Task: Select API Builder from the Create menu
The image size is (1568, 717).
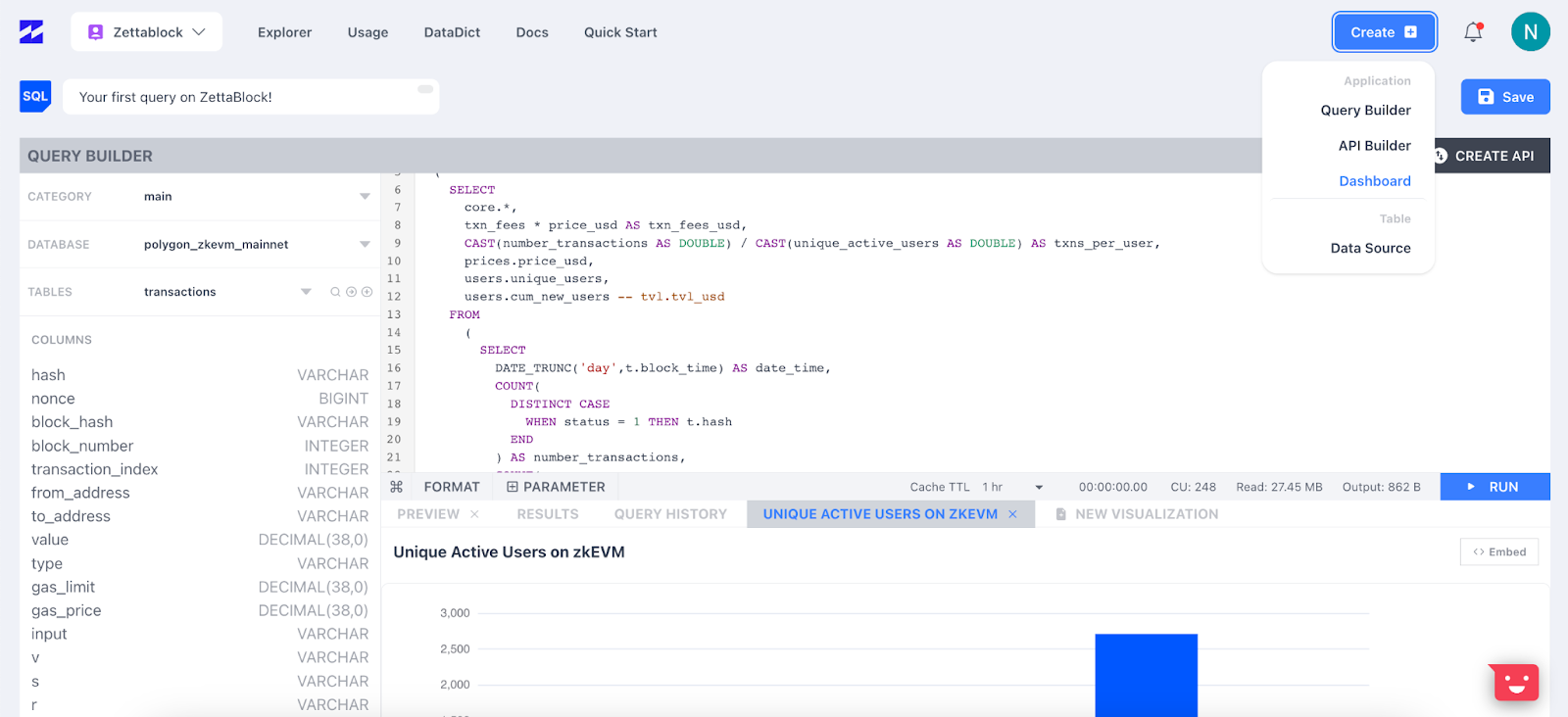Action: [1374, 146]
